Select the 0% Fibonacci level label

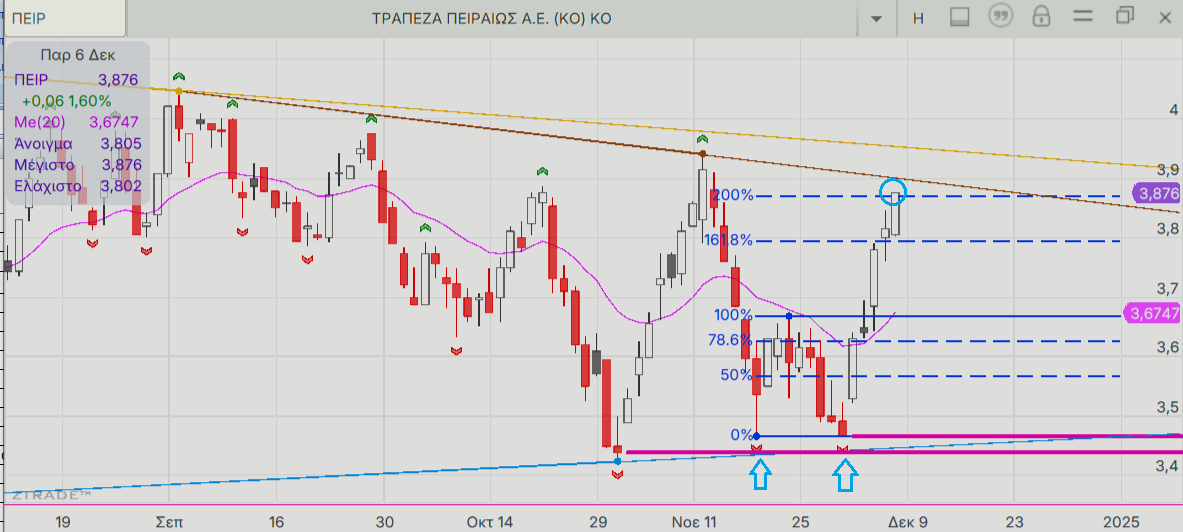point(742,435)
